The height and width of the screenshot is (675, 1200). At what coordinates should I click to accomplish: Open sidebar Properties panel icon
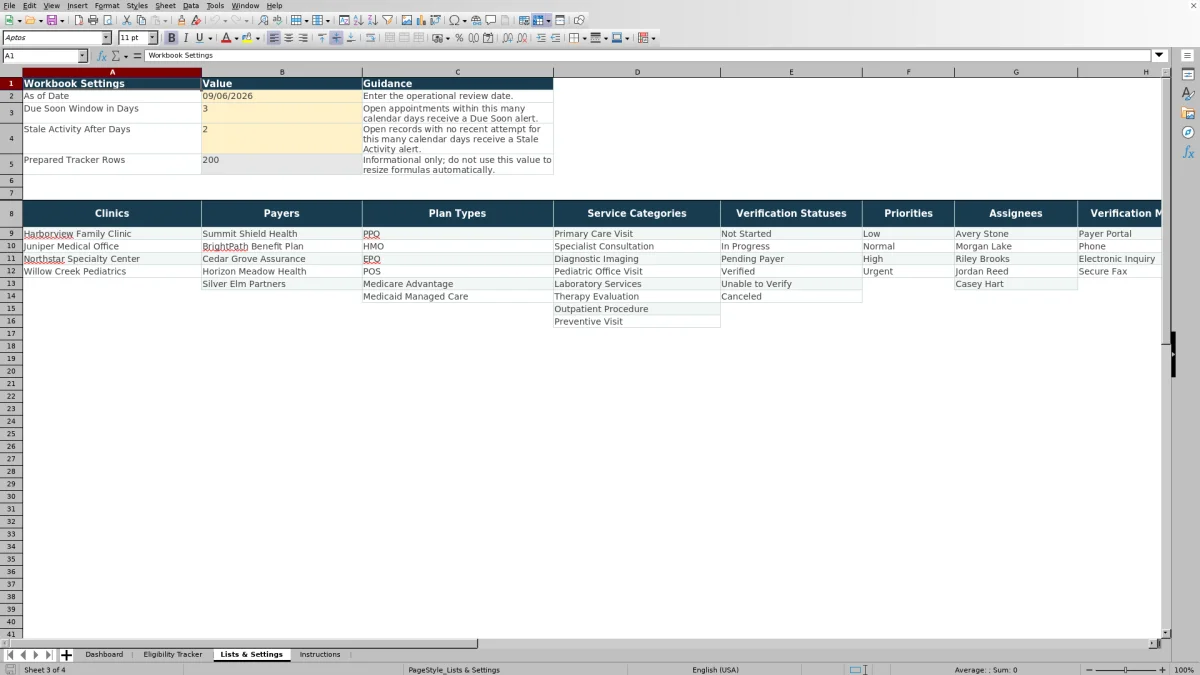1188,75
